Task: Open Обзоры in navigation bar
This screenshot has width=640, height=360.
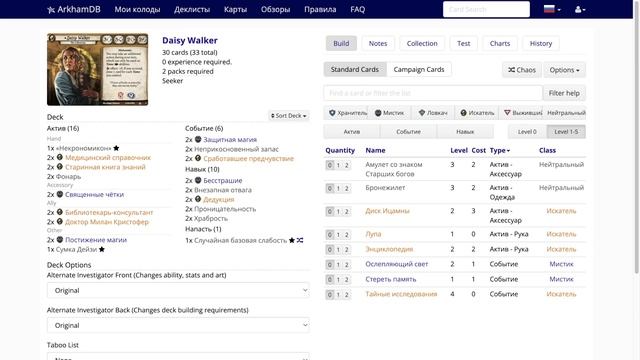Action: click(x=276, y=9)
